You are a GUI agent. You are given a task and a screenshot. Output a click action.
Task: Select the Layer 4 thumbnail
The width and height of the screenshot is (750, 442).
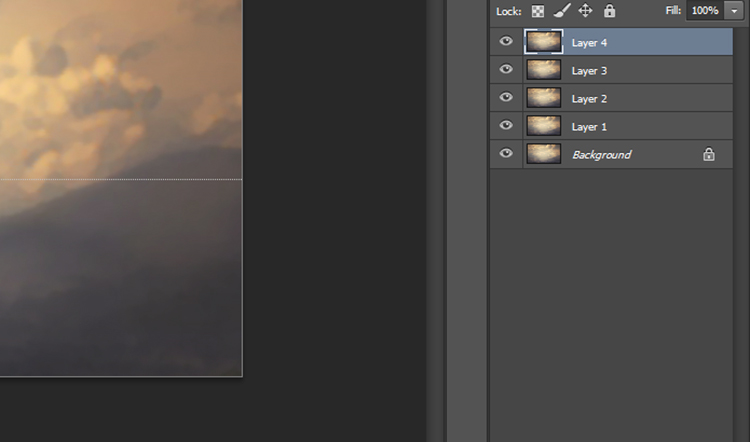tap(544, 42)
